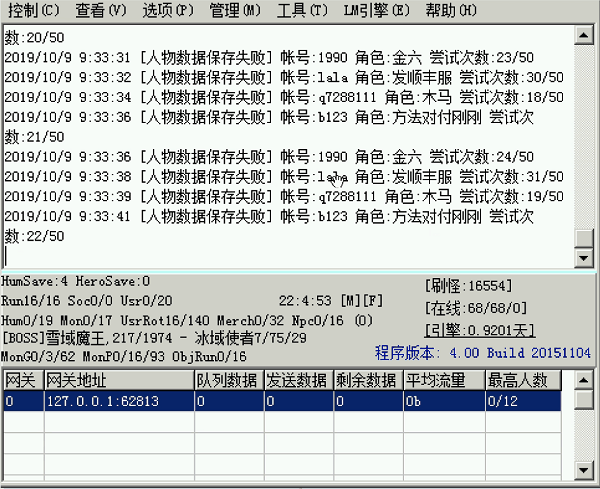Click the 22:4:53 [M][F] time text
This screenshot has width=600, height=489.
pyautogui.click(x=331, y=301)
